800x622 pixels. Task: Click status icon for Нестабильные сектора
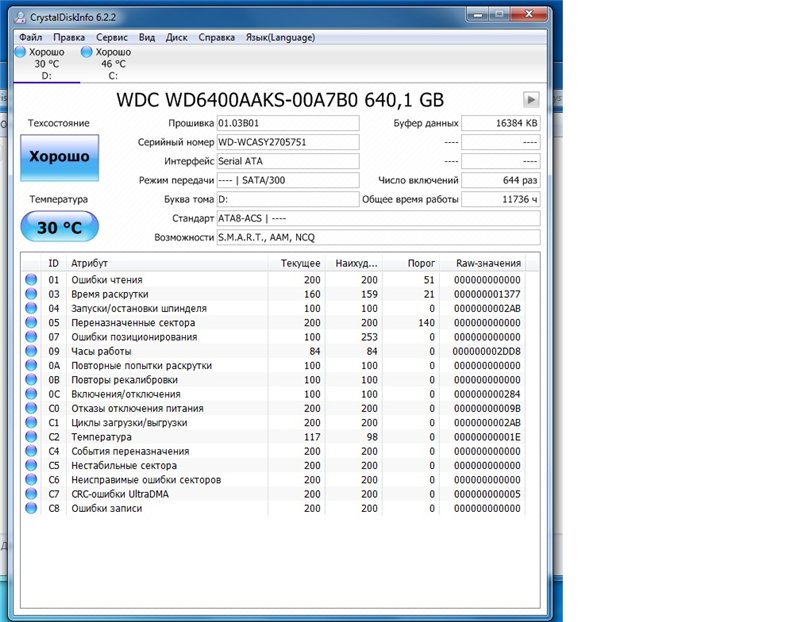click(31, 465)
